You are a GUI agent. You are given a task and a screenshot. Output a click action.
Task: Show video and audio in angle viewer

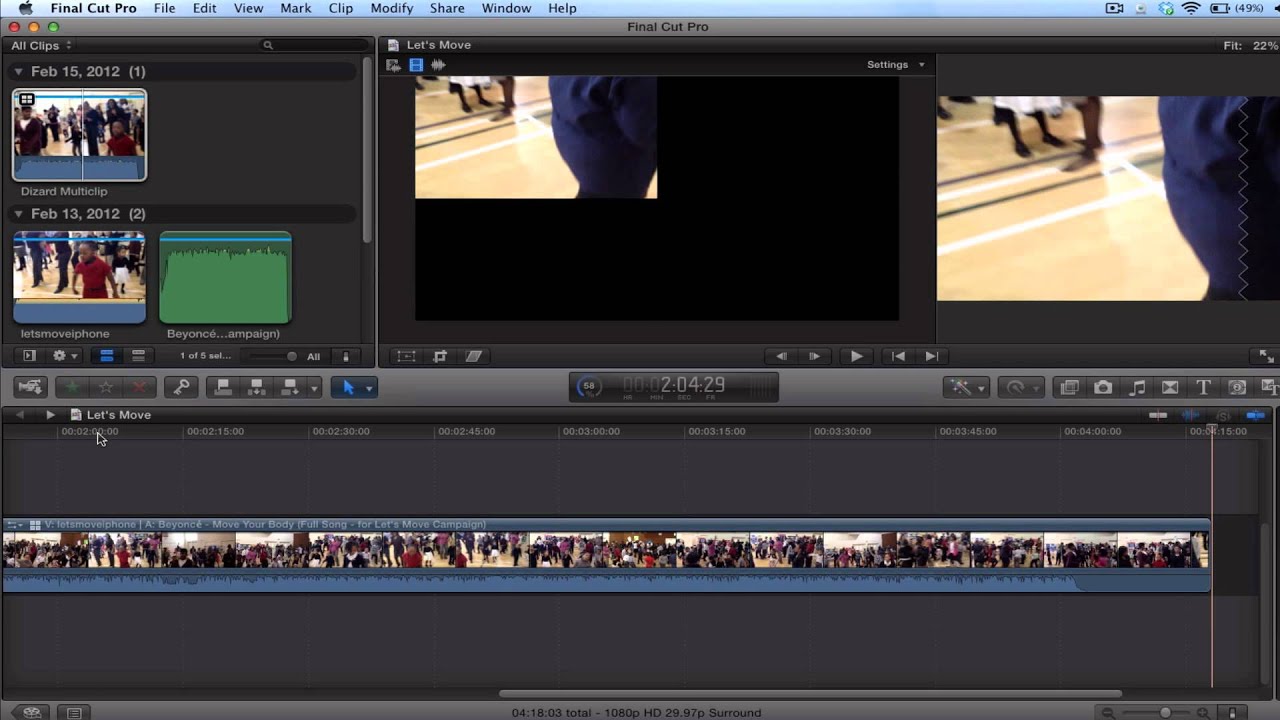(394, 65)
